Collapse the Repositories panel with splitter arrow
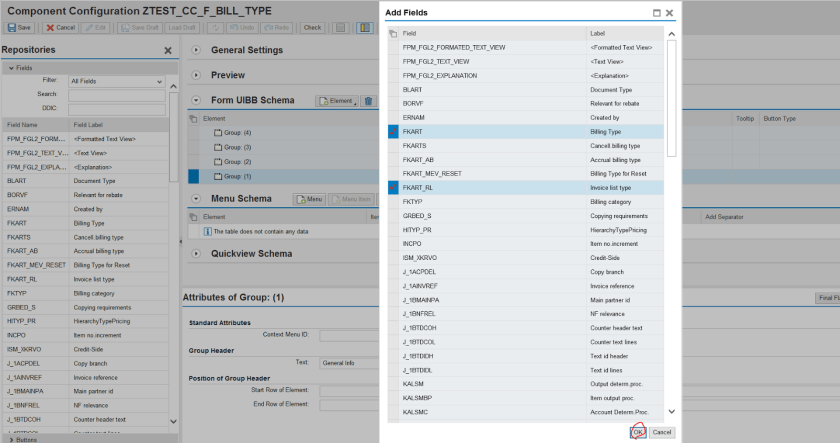840x443 pixels. [x=181, y=242]
